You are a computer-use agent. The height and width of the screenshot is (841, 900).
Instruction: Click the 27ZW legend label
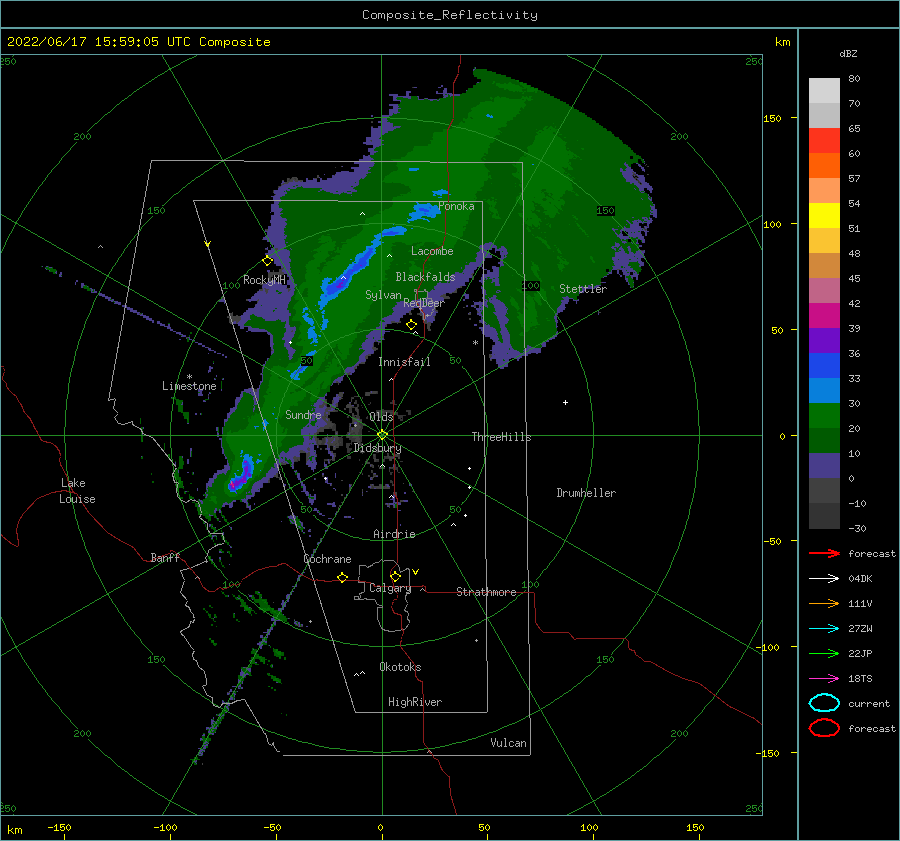[860, 629]
